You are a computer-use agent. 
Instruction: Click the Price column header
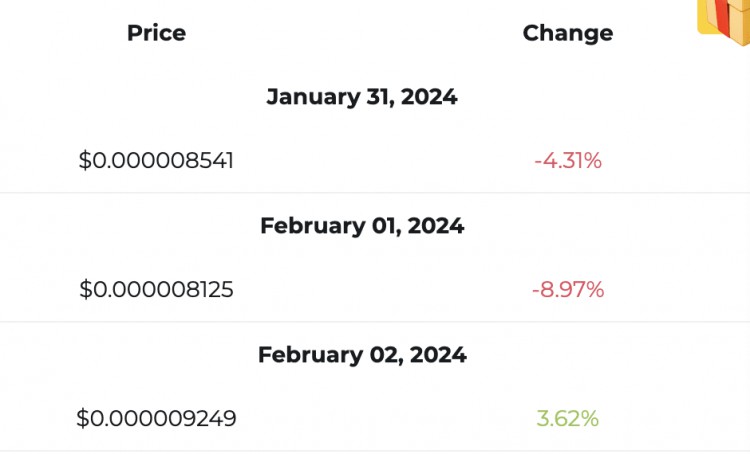[x=156, y=33]
